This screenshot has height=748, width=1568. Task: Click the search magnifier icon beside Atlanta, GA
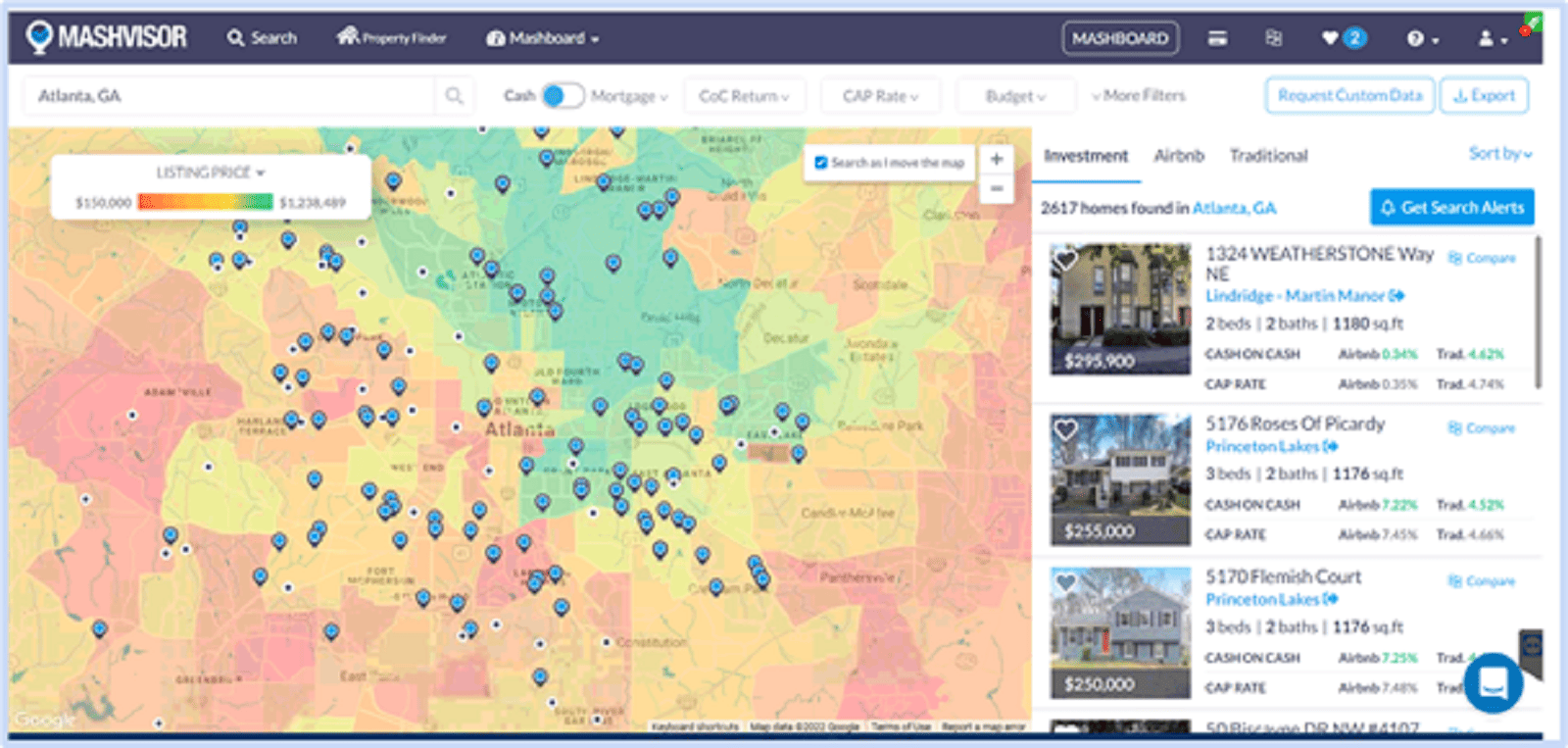pyautogui.click(x=454, y=96)
